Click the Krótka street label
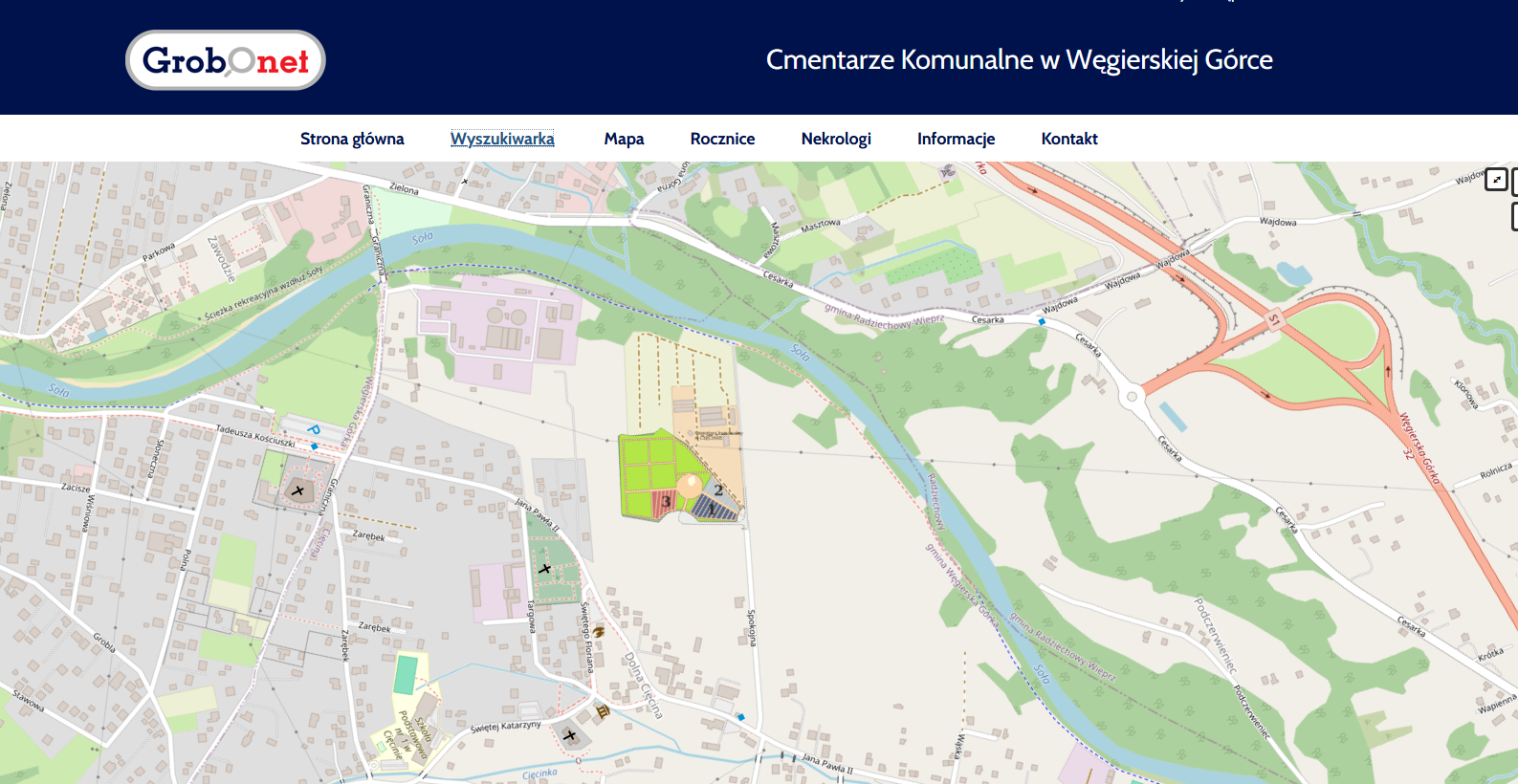 [1491, 654]
